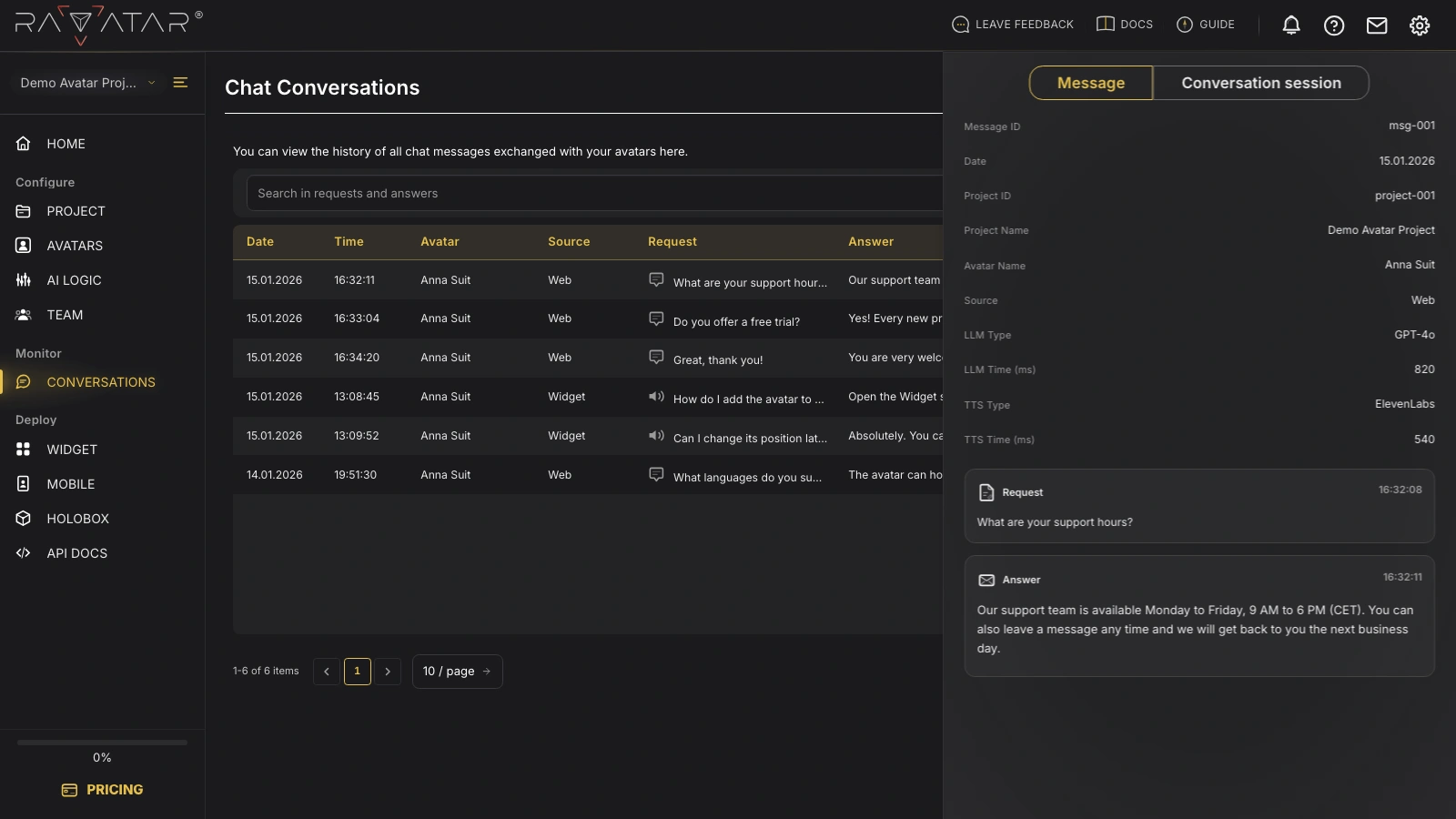Click the Request column header

(x=672, y=241)
